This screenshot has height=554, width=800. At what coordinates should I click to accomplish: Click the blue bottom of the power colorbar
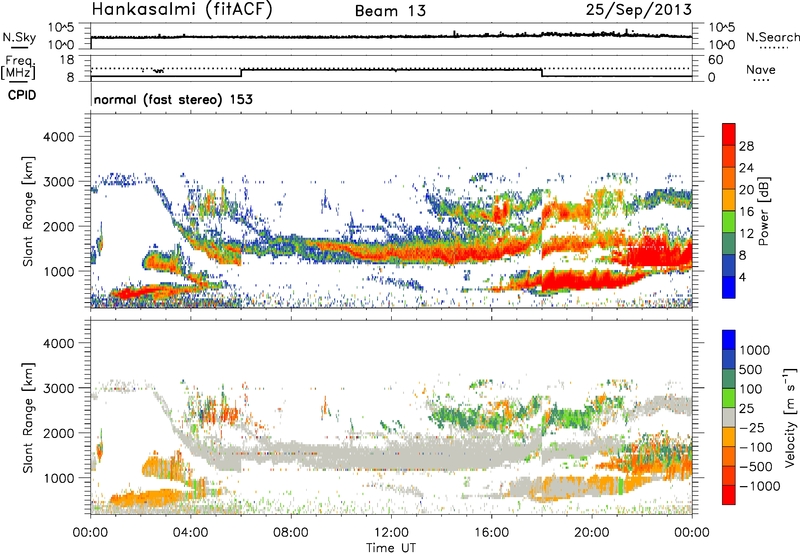[729, 287]
